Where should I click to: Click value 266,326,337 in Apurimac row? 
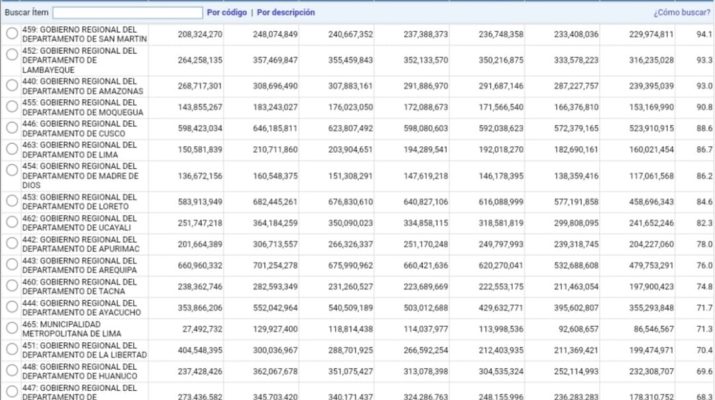coord(351,244)
